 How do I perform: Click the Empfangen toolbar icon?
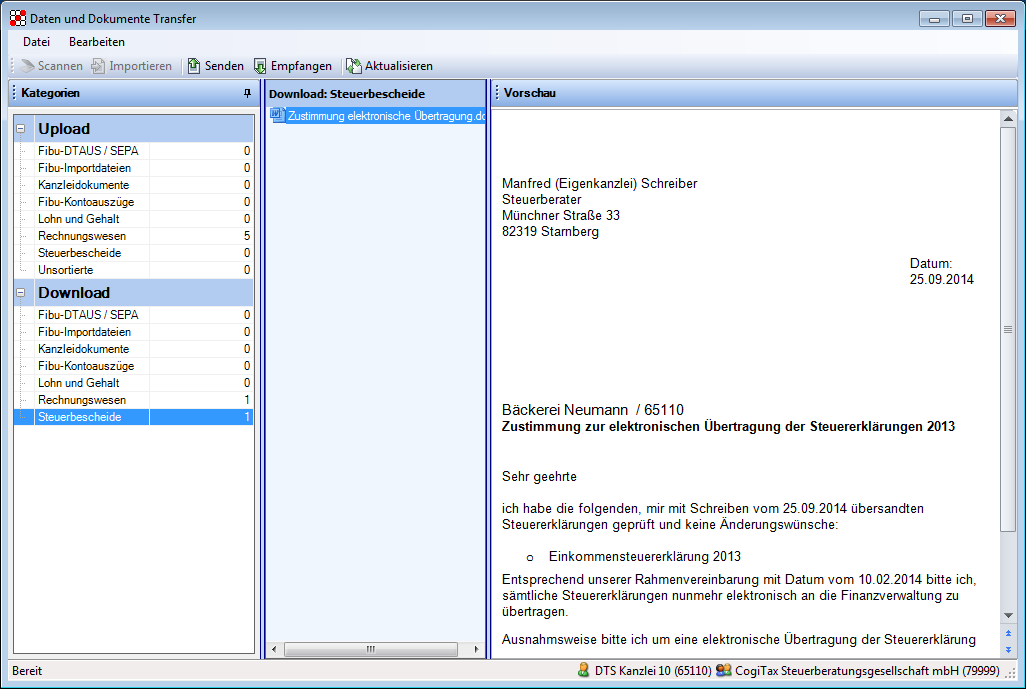(x=260, y=65)
